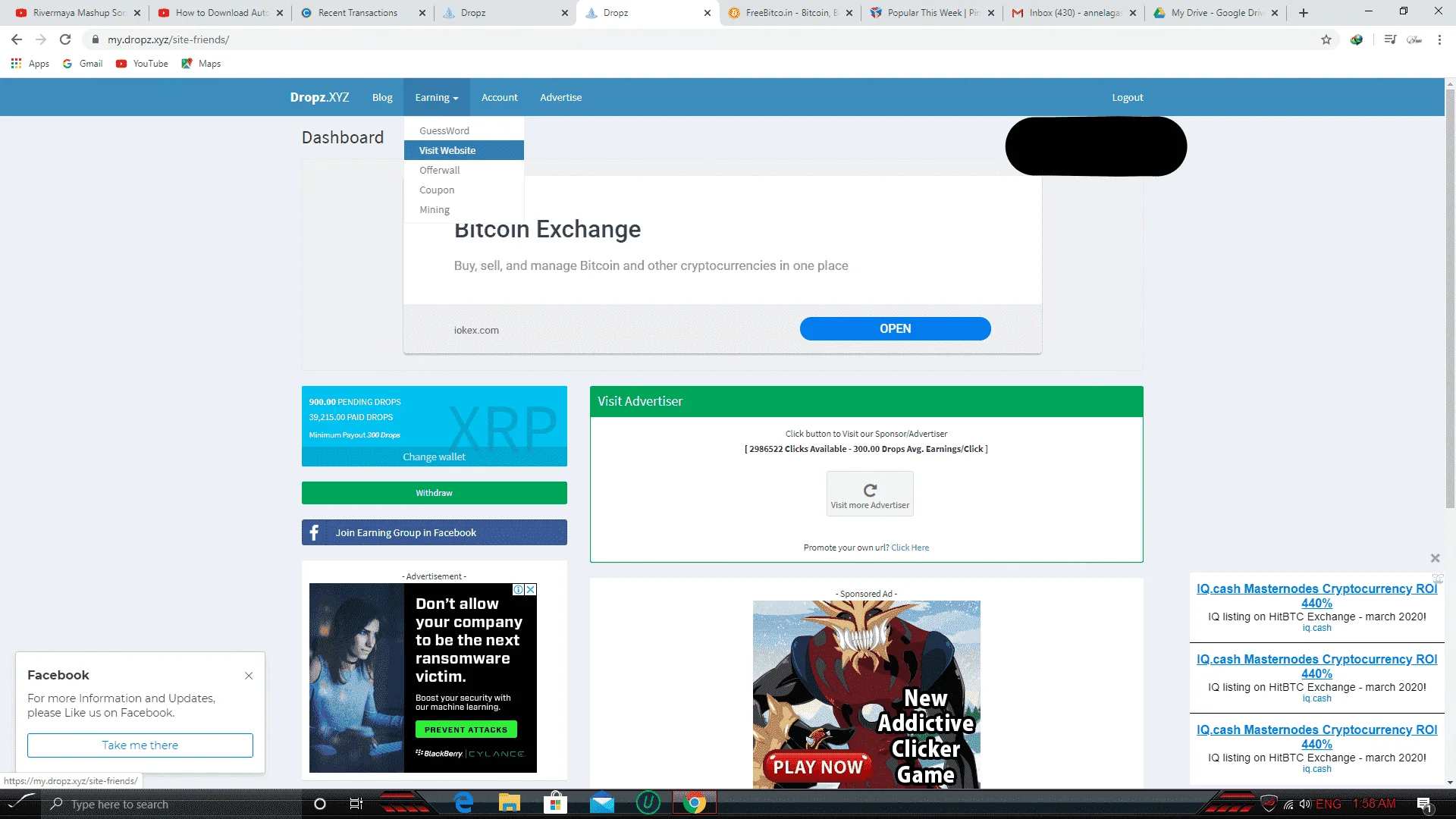The image size is (1456, 819).
Task: Bookmark this page with the star icon
Action: pyautogui.click(x=1326, y=39)
